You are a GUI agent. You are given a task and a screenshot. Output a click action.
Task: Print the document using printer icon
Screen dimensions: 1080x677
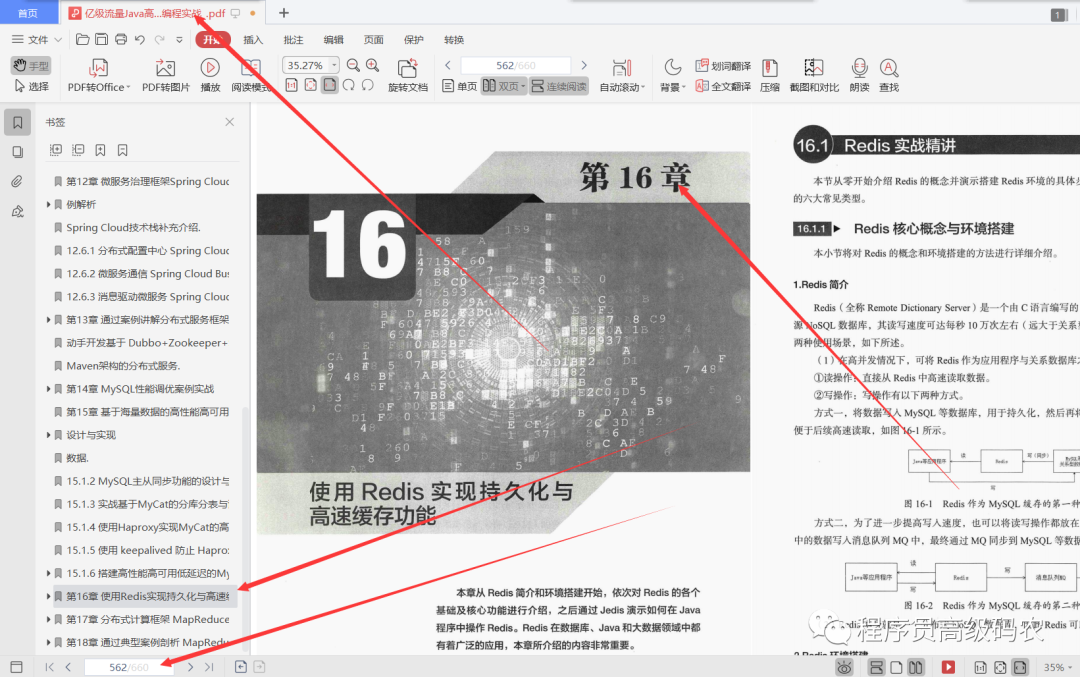121,39
